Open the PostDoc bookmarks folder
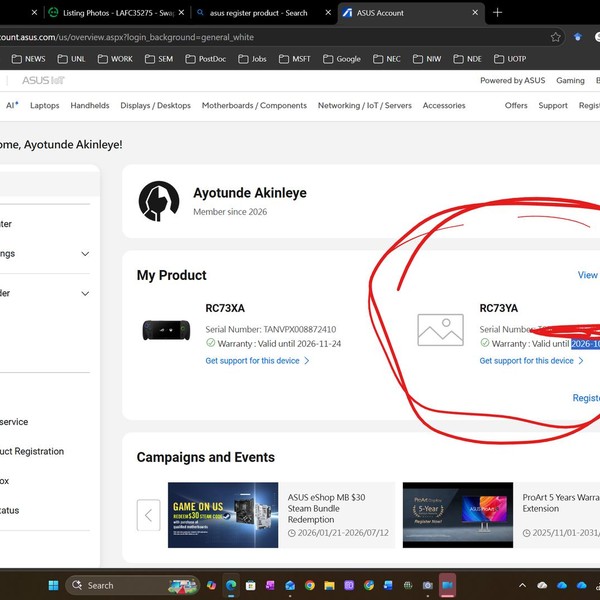The height and width of the screenshot is (600, 600). click(205, 59)
